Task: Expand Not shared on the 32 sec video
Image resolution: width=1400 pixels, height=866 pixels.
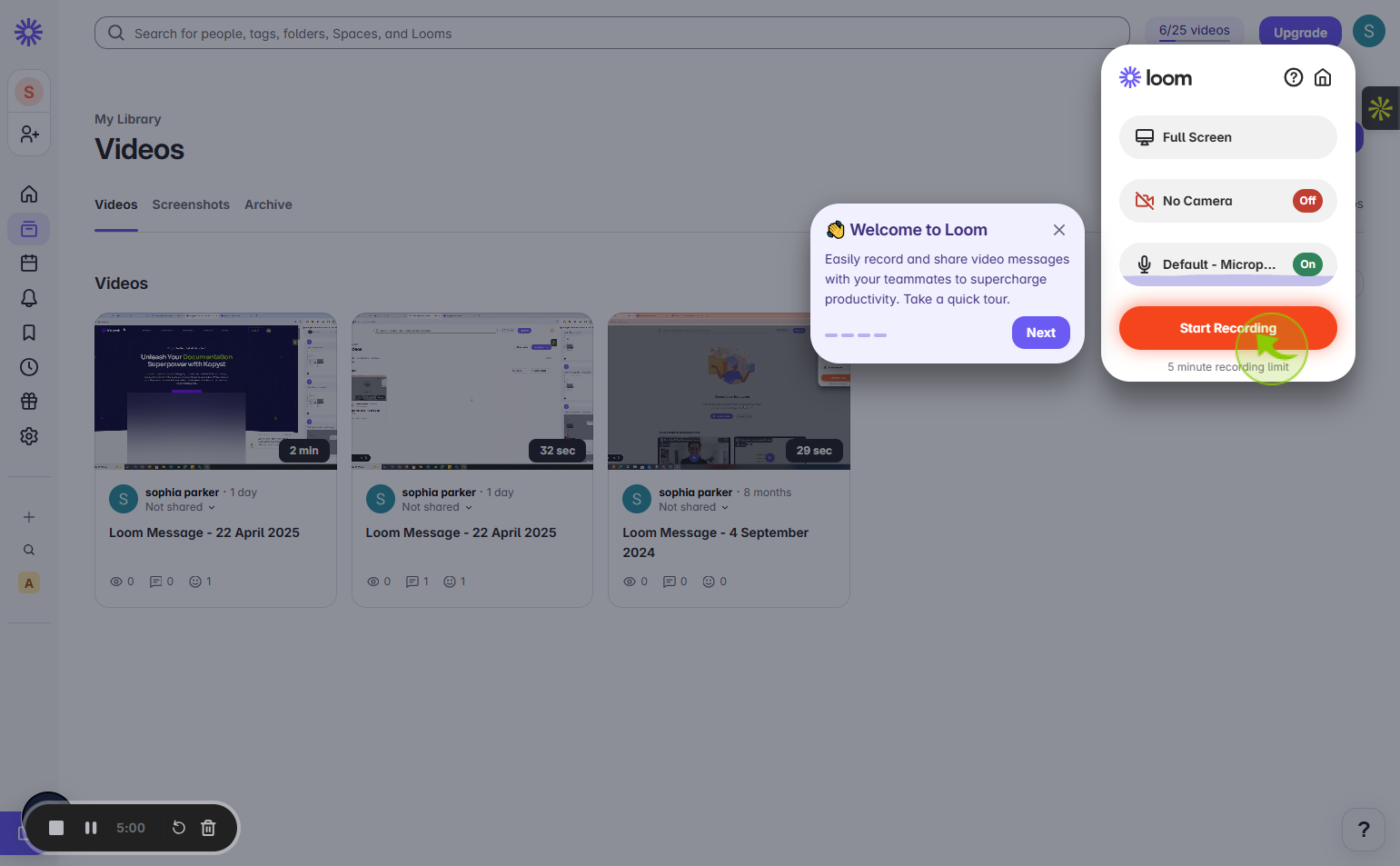Action: point(437,507)
